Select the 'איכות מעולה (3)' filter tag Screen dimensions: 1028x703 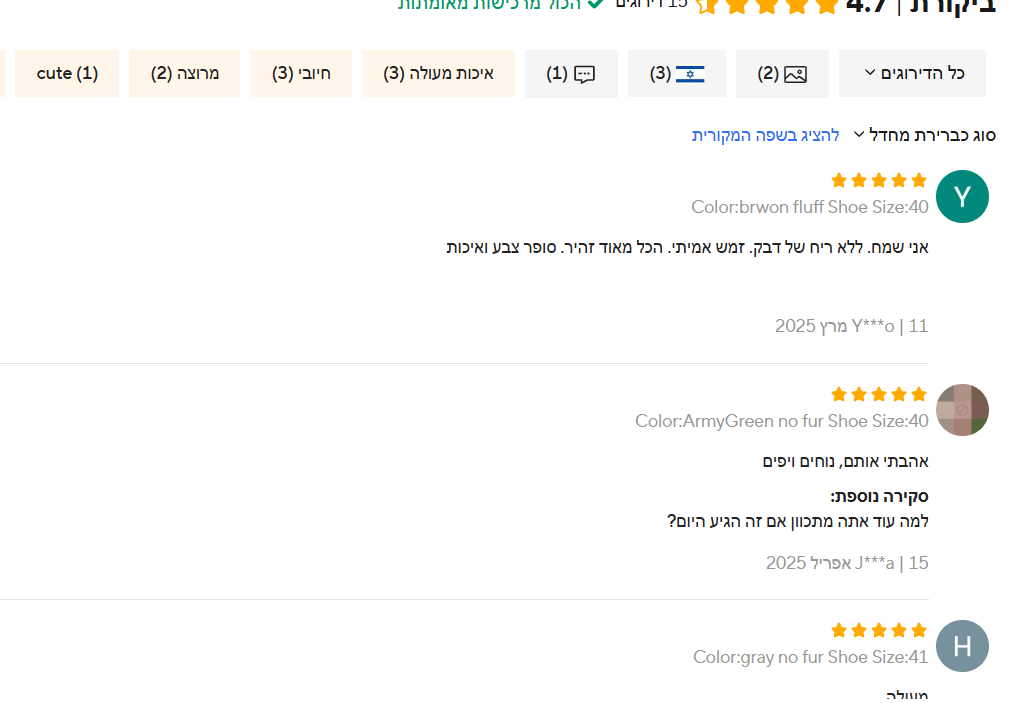[438, 74]
